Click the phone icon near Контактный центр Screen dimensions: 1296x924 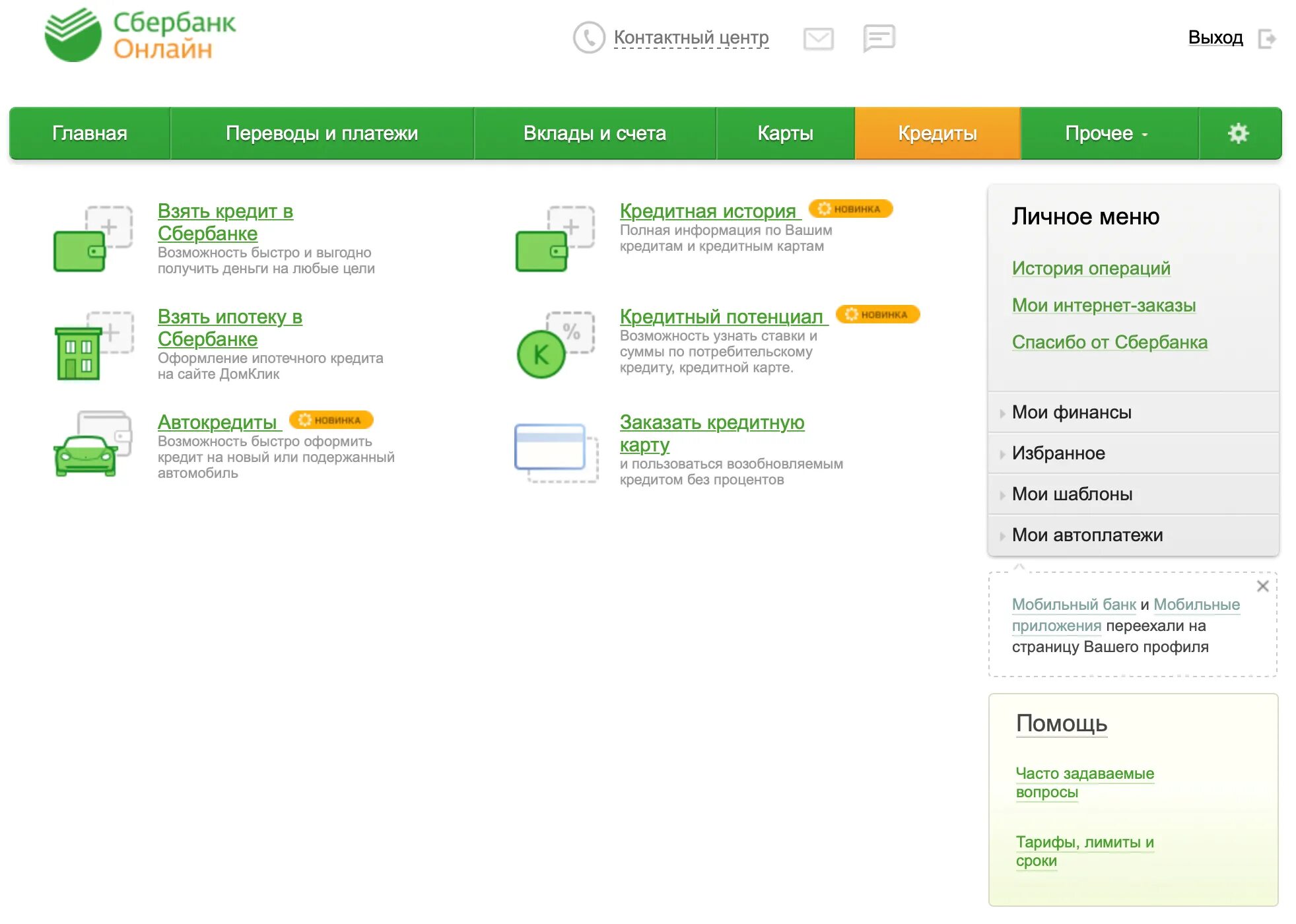click(x=589, y=38)
